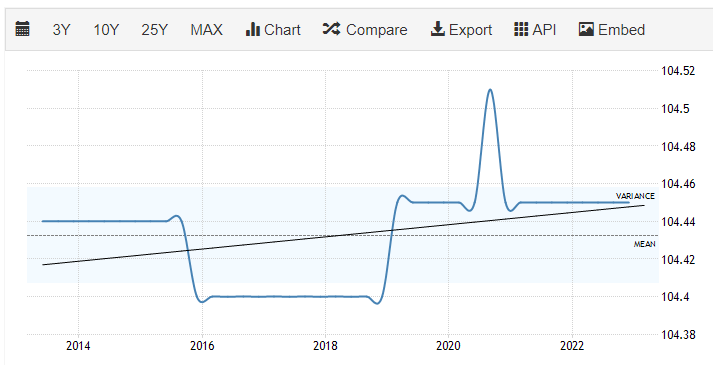The width and height of the screenshot is (713, 365).
Task: Show the MAX time range
Action: pyautogui.click(x=206, y=30)
